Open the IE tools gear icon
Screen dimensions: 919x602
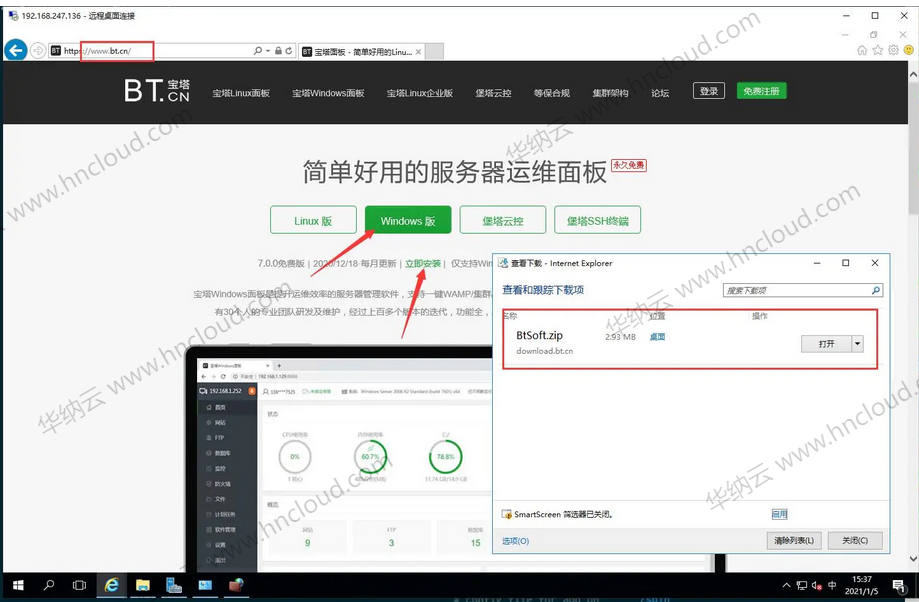pos(893,50)
